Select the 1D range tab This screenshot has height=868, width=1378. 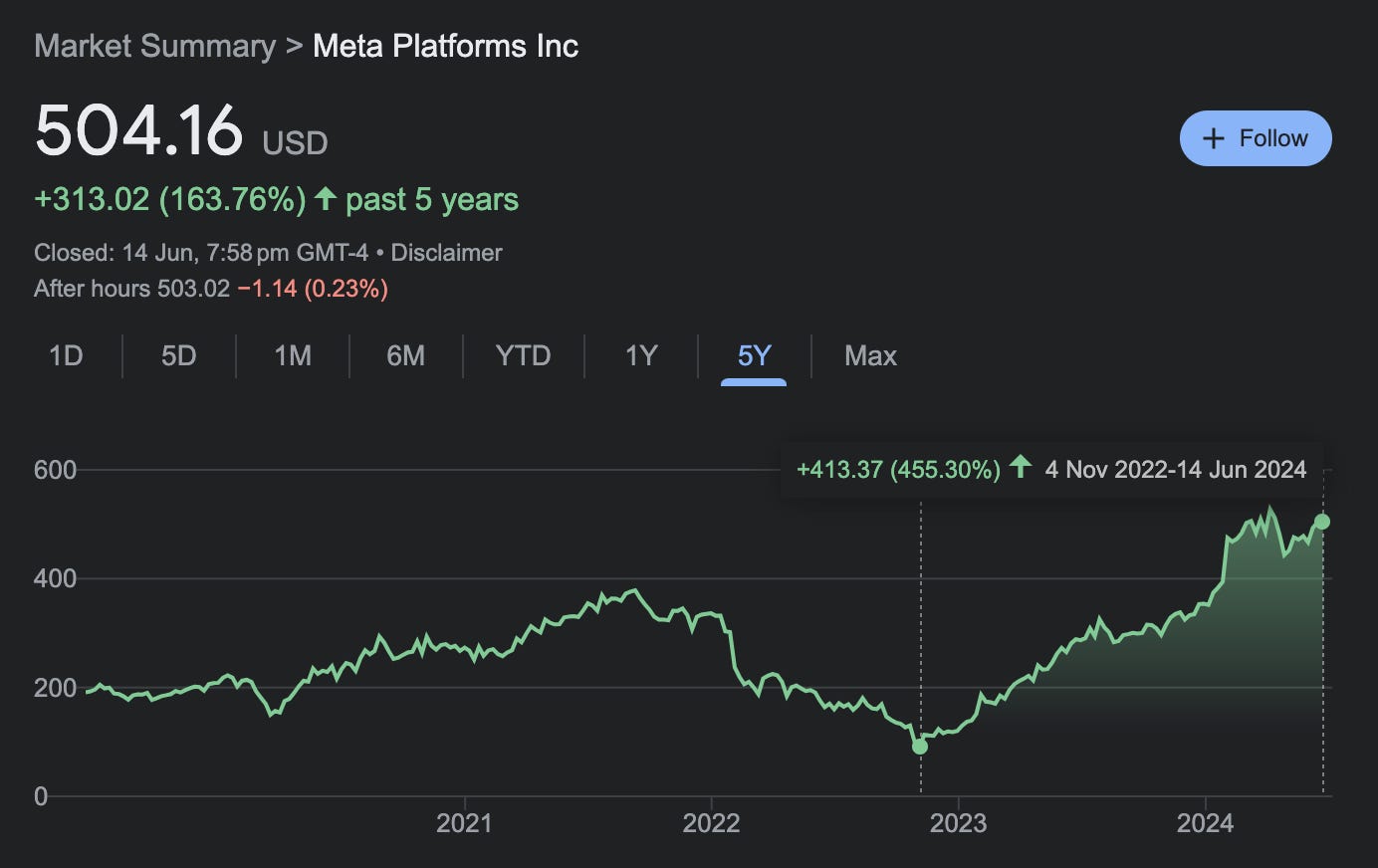pos(66,355)
